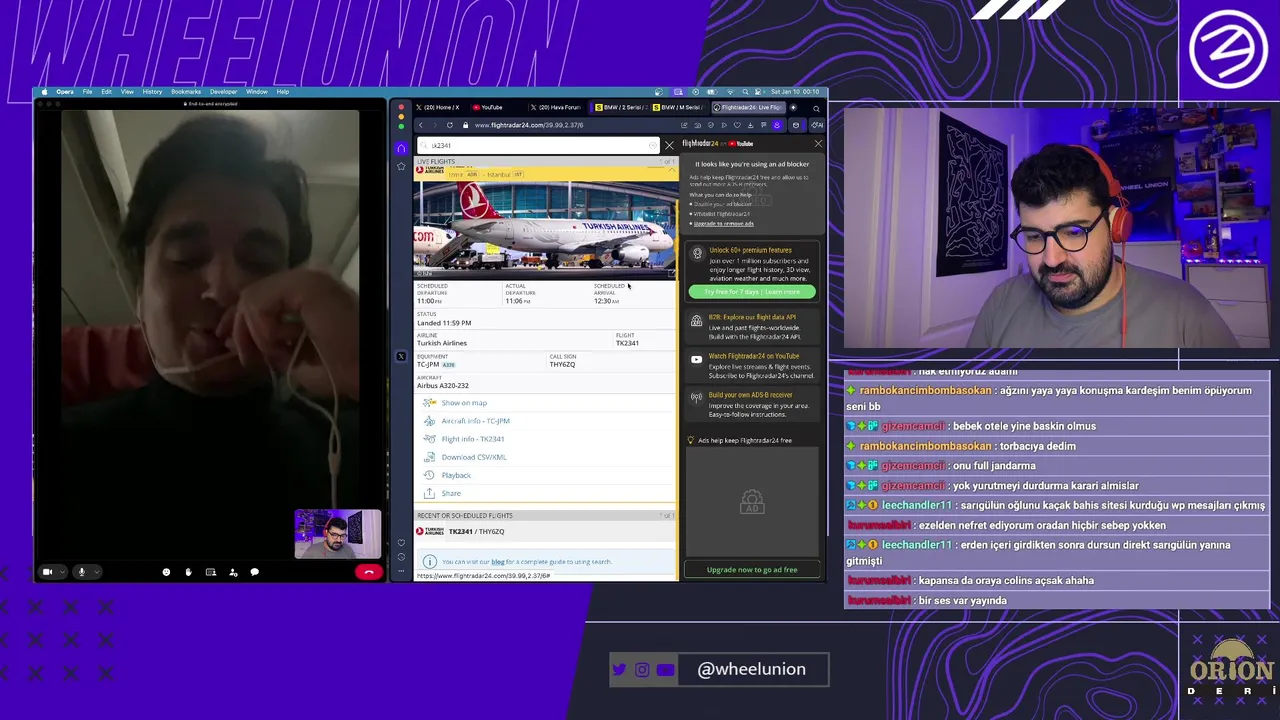Screen dimensions: 1280x720
Task: Click the Opera sidebar three-dots more button
Action: point(401,571)
